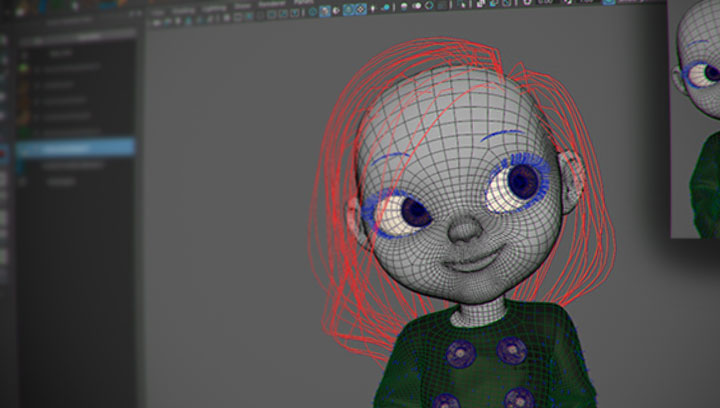This screenshot has height=408, width=720.
Task: Select the first item in Outliner list
Action: (60, 51)
